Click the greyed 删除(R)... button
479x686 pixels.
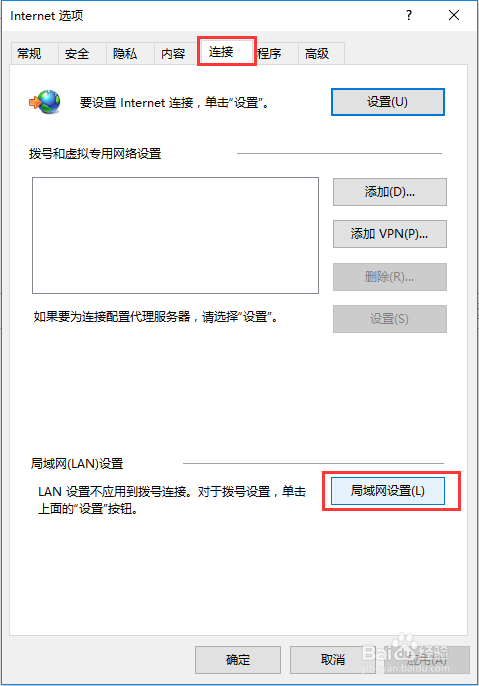tap(390, 277)
